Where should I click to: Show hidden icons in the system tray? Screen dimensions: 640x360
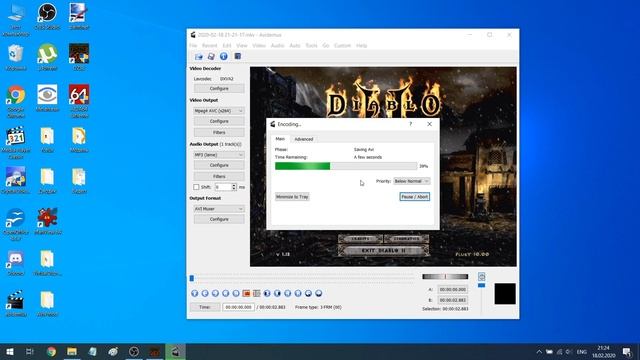point(539,351)
